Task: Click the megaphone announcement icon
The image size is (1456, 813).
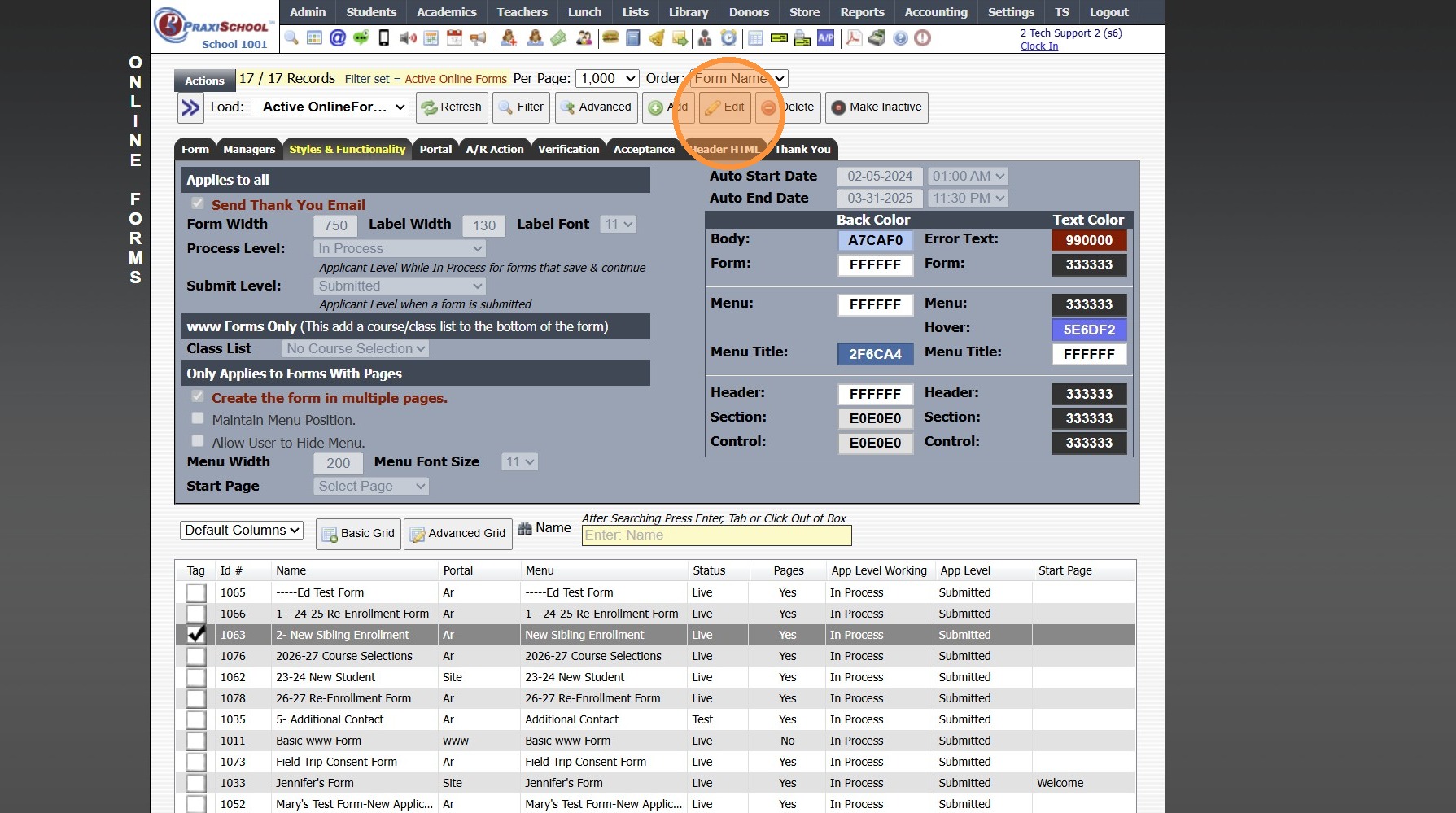Action: coord(479,38)
